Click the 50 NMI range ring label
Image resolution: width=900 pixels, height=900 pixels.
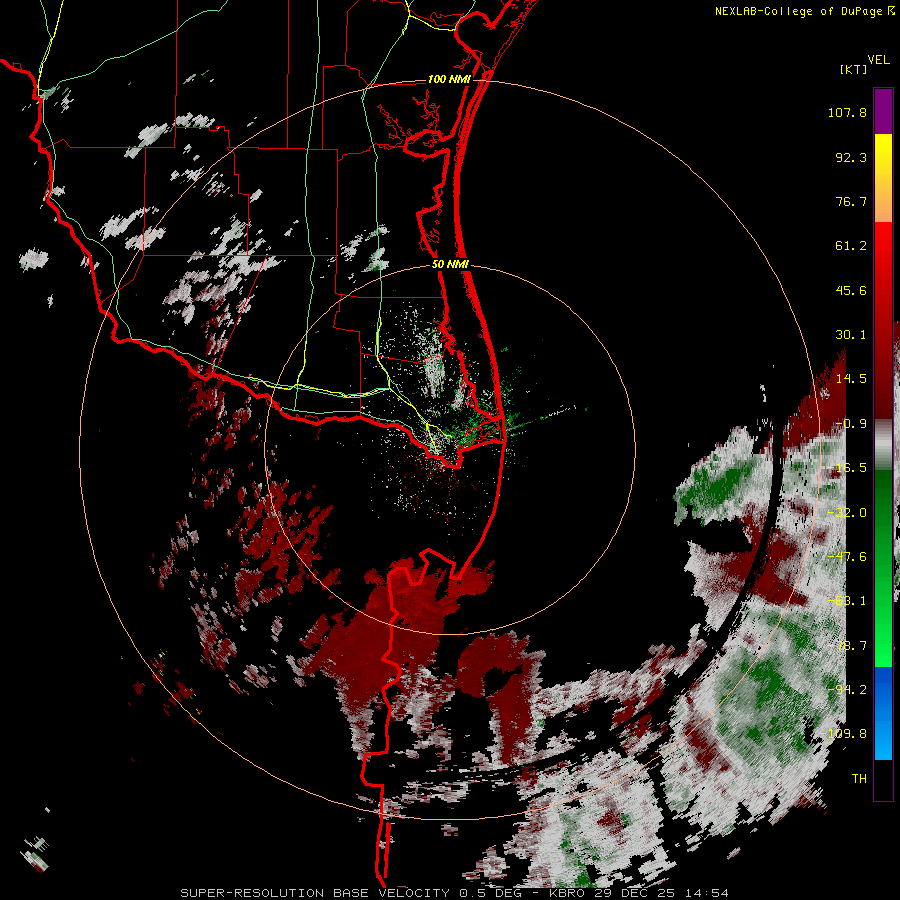click(451, 265)
